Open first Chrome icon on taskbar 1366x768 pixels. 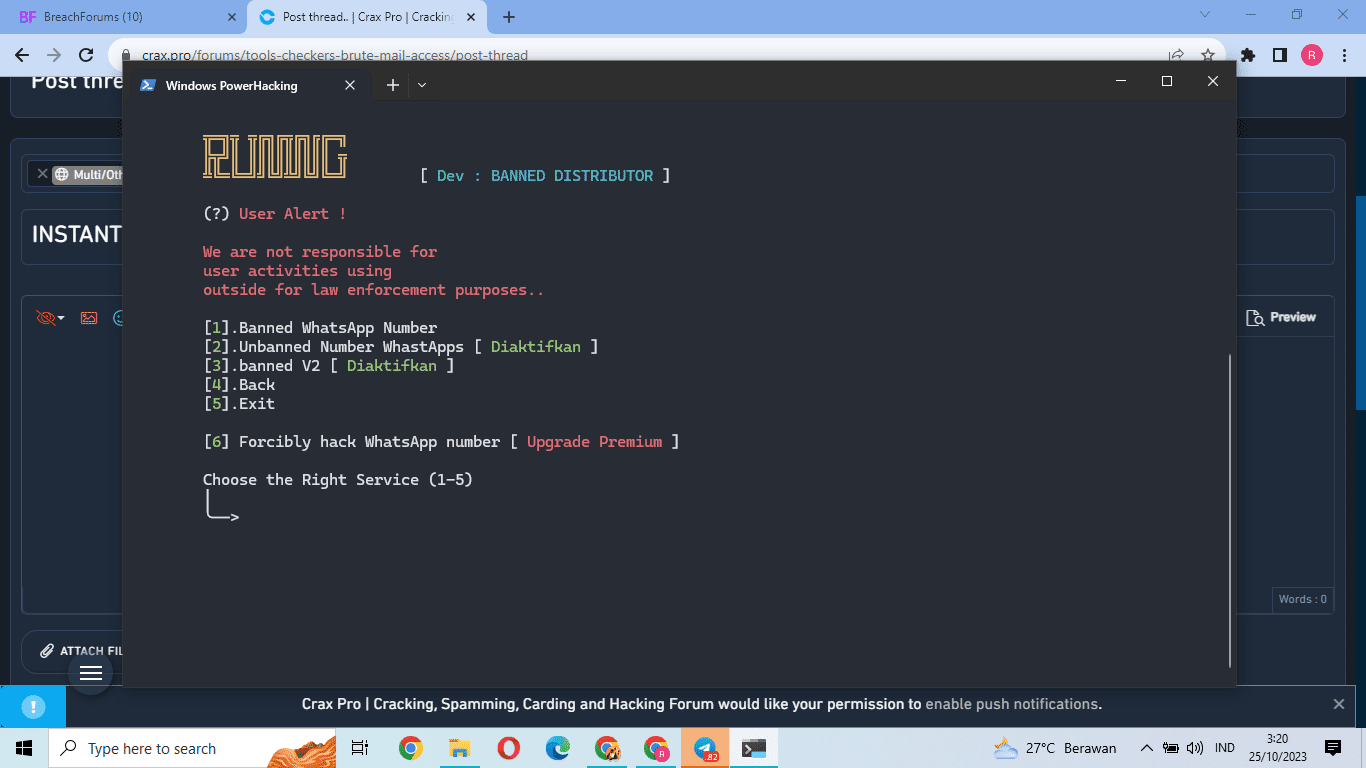click(x=410, y=748)
